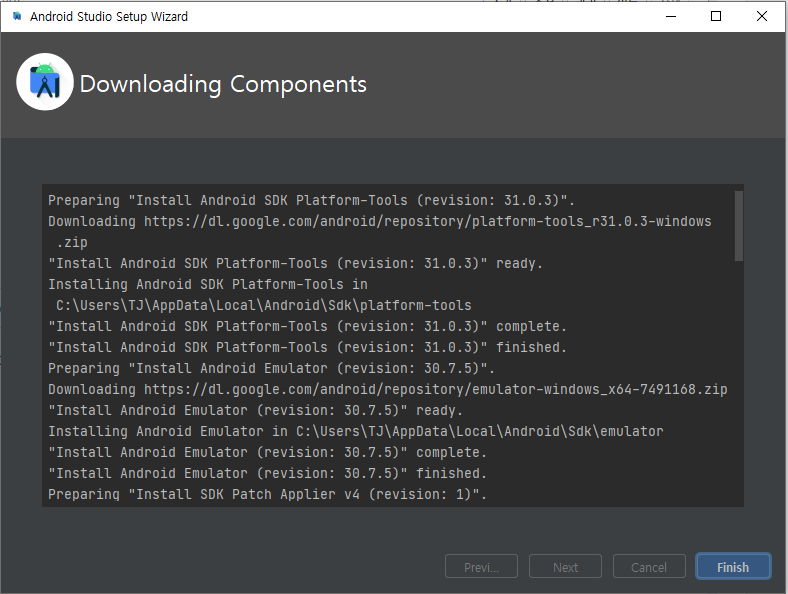Click the disabled Cancel button
This screenshot has height=594, width=788.
tap(649, 567)
